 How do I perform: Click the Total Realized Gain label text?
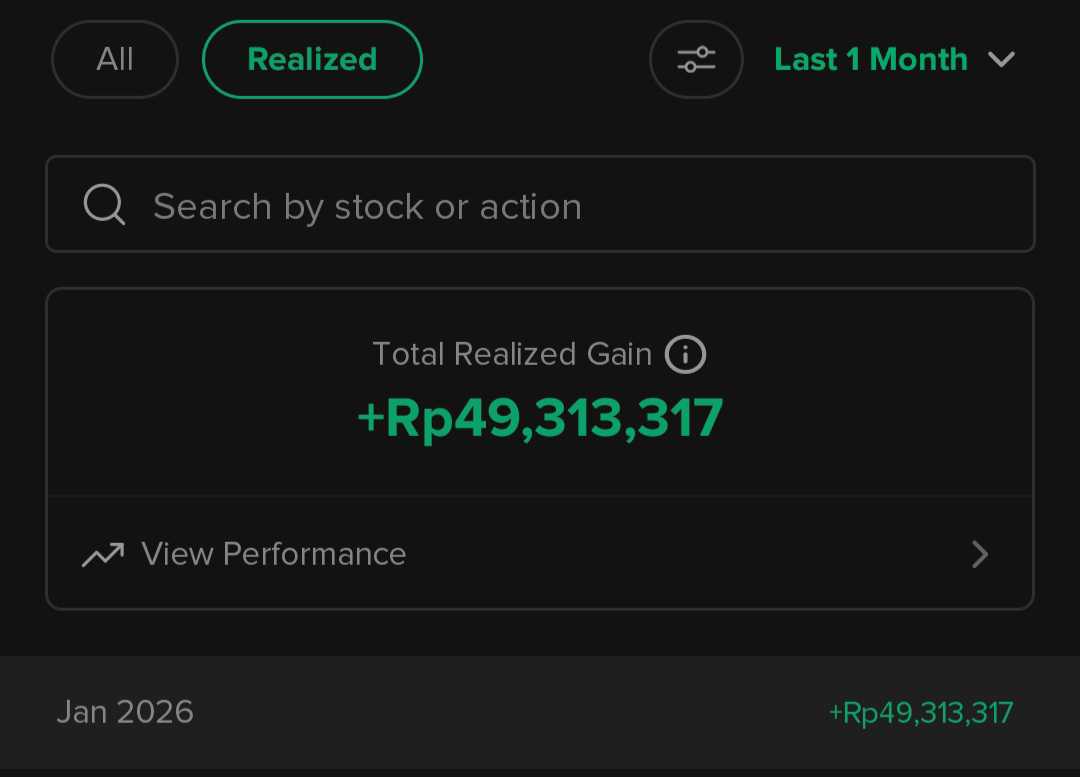tap(511, 355)
